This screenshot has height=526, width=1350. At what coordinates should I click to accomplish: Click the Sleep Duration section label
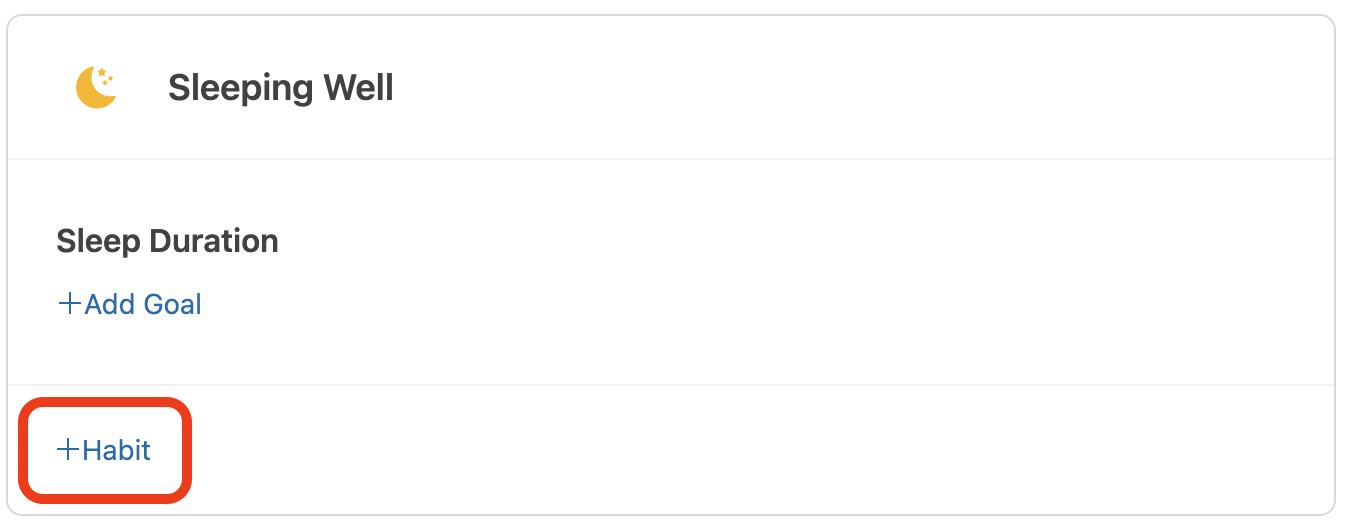pyautogui.click(x=167, y=241)
